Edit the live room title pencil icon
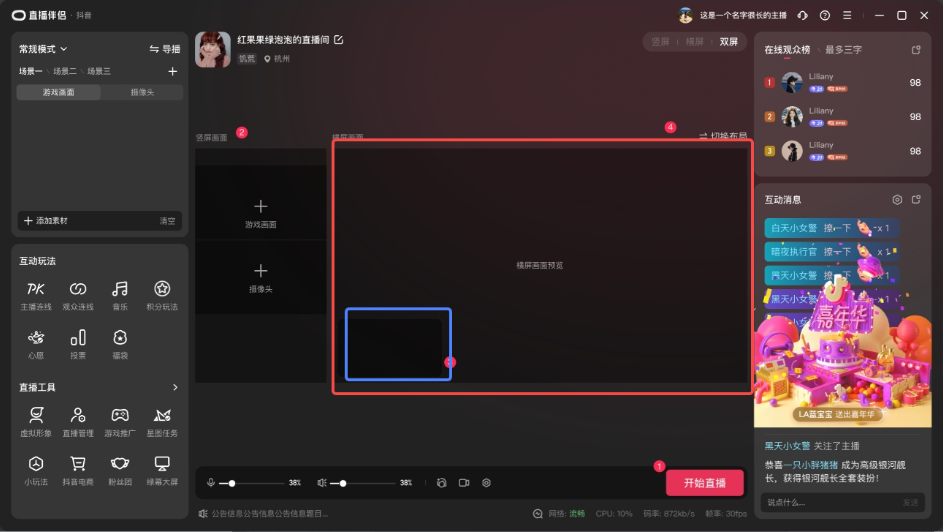943x532 pixels. coord(338,40)
